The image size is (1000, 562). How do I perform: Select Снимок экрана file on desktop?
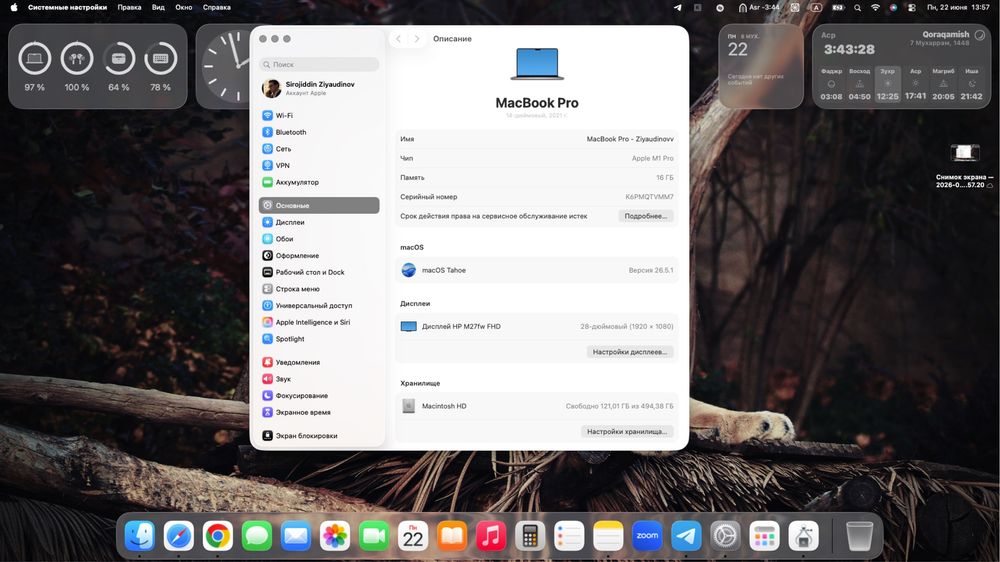point(964,166)
